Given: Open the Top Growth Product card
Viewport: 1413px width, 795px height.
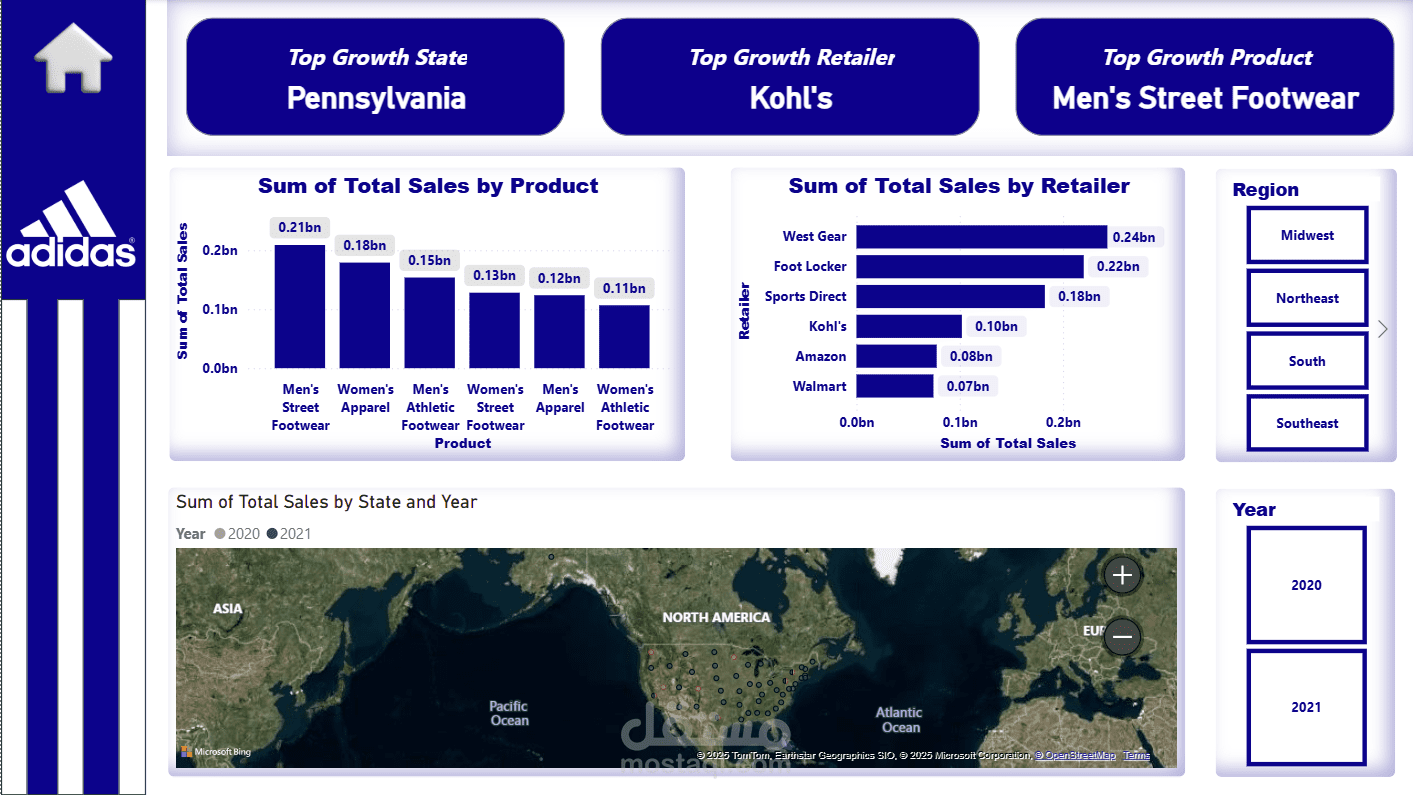Looking at the screenshot, I should tap(1205, 77).
